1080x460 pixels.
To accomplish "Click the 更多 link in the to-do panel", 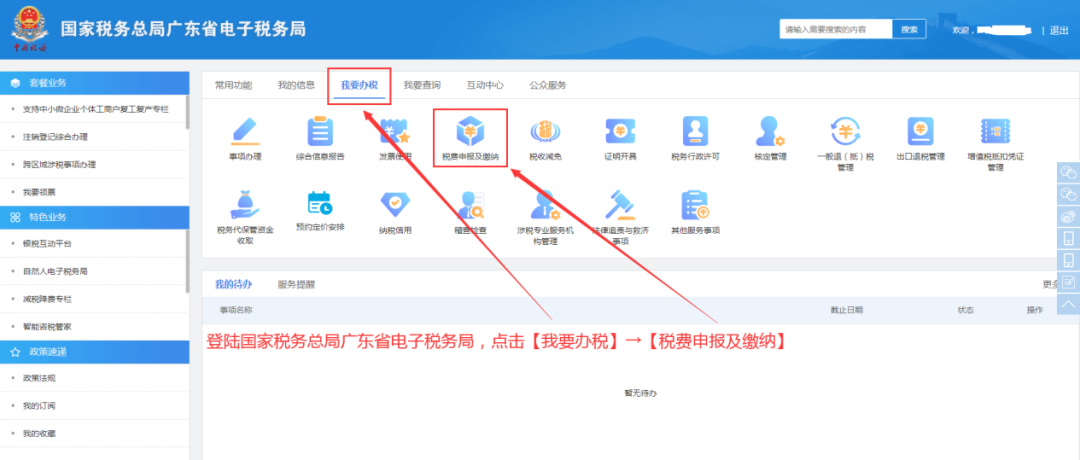I will [x=1050, y=284].
